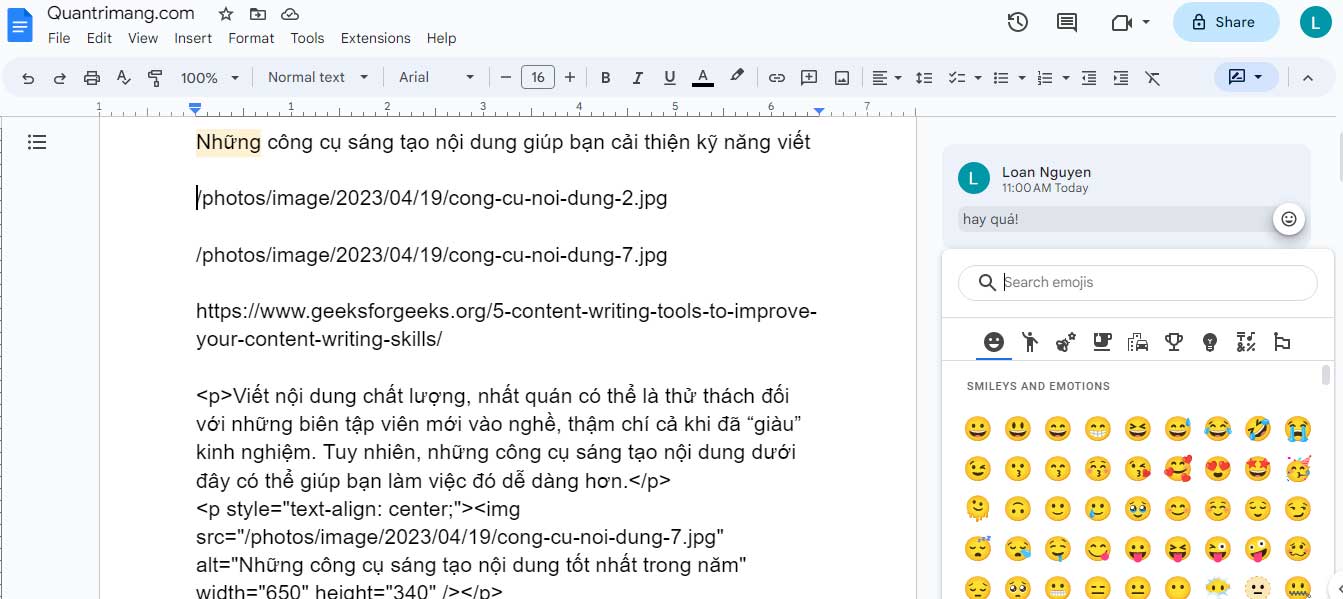
Task: Click the Paint format icon
Action: point(155,77)
